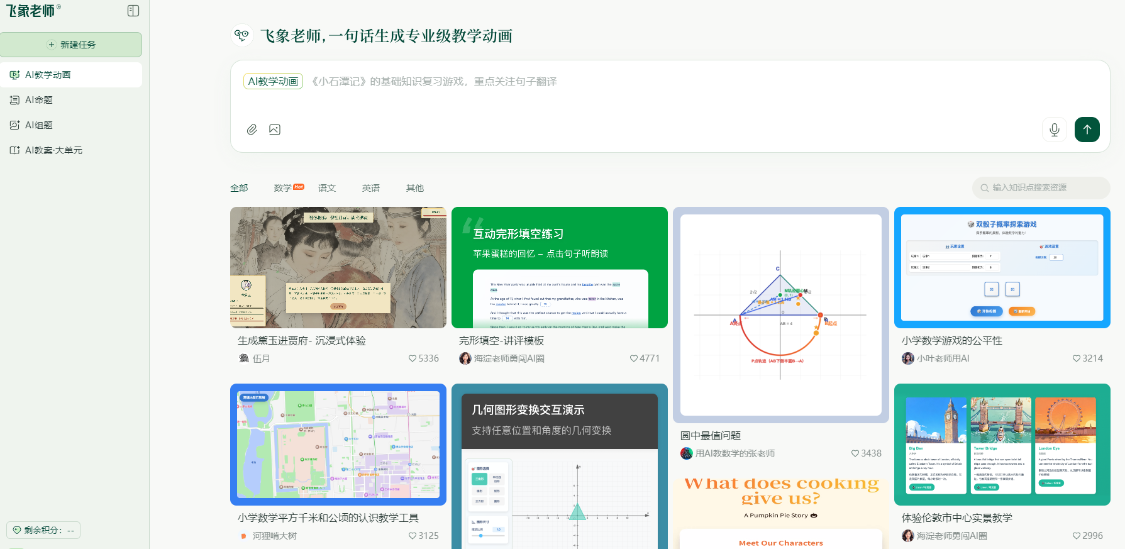This screenshot has width=1125, height=549.
Task: Click the image upload icon
Action: (x=274, y=129)
